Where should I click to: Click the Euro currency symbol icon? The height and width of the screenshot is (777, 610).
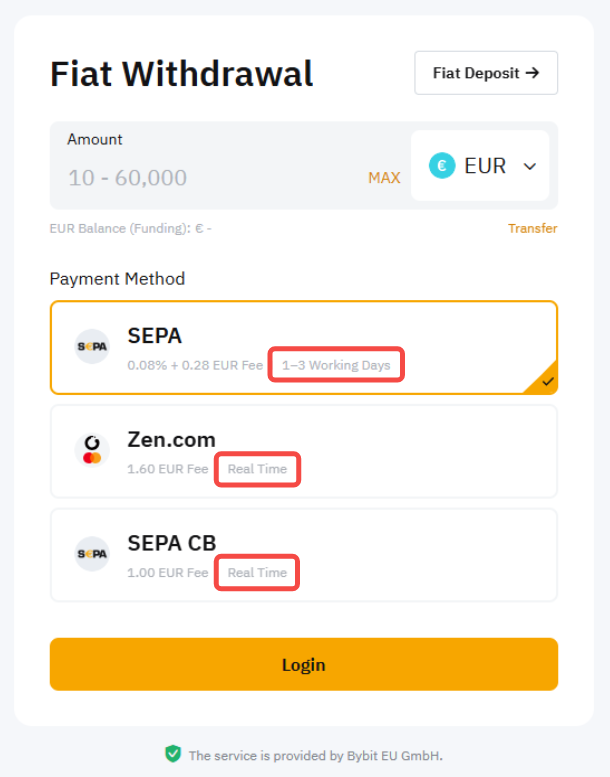pos(442,166)
